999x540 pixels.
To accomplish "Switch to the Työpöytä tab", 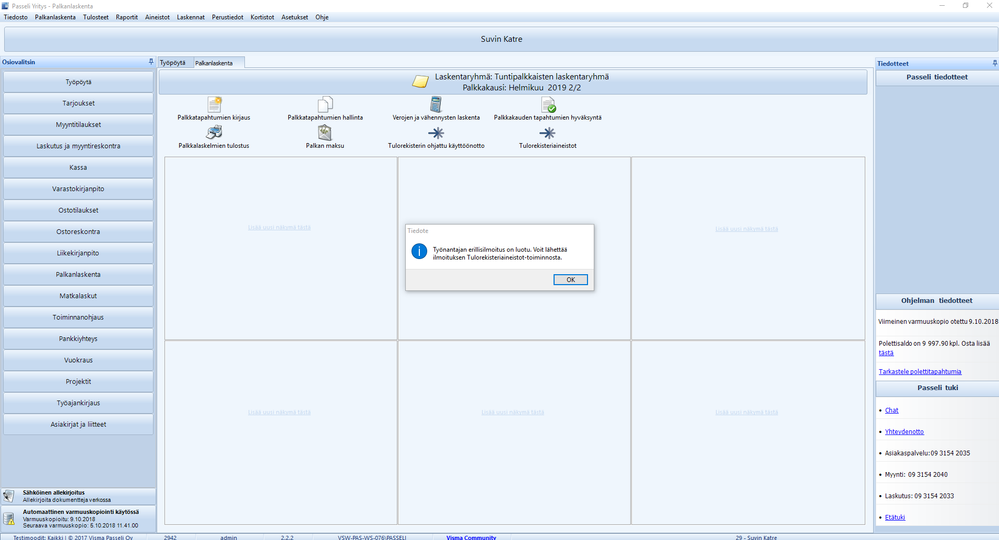I will (x=173, y=62).
